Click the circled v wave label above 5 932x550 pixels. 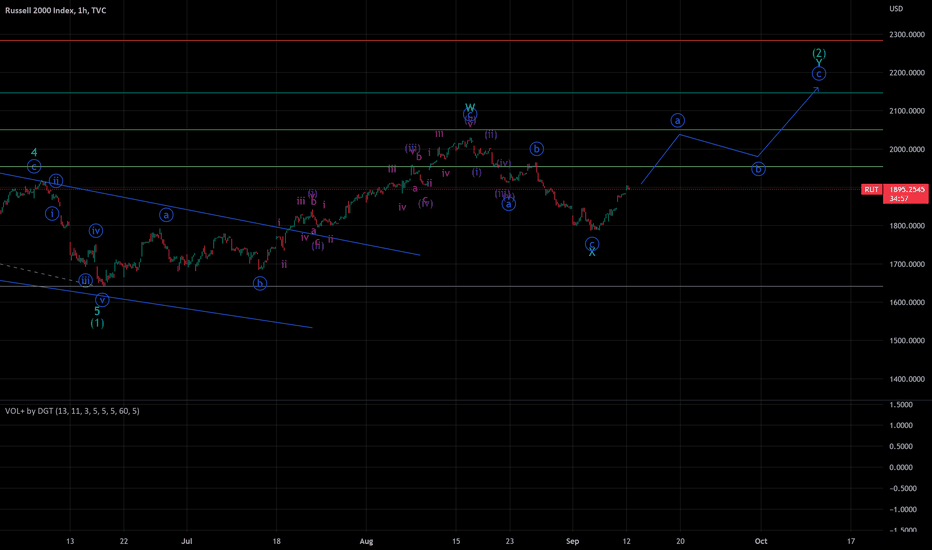pos(102,300)
